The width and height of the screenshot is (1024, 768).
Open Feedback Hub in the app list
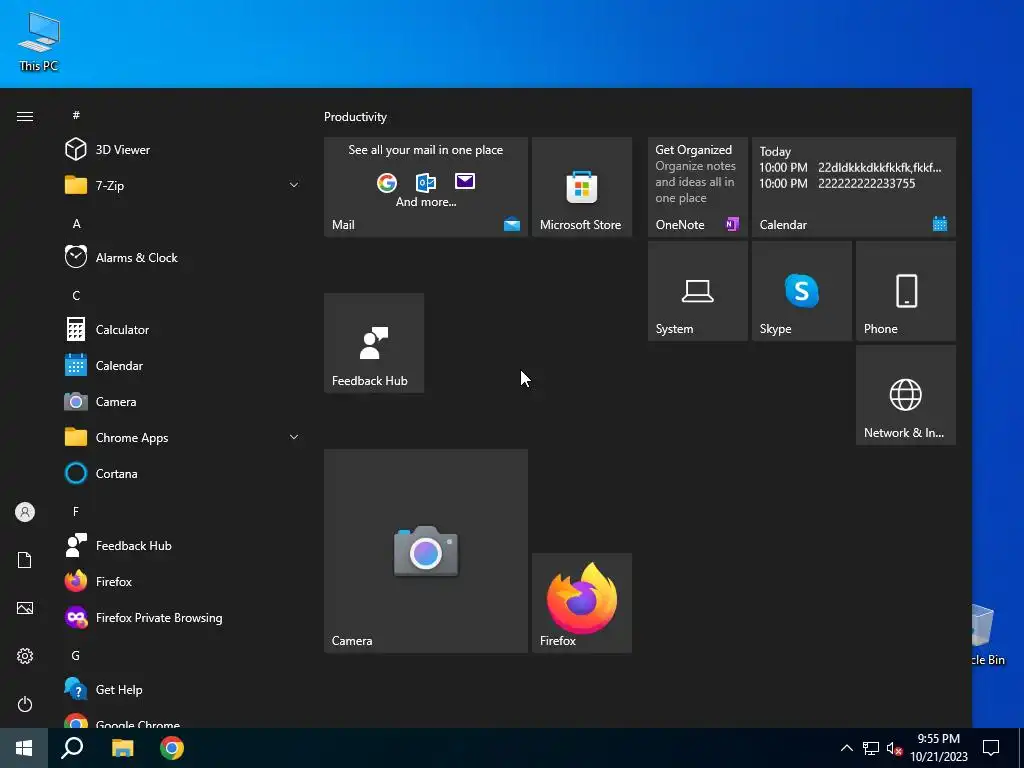point(182,545)
